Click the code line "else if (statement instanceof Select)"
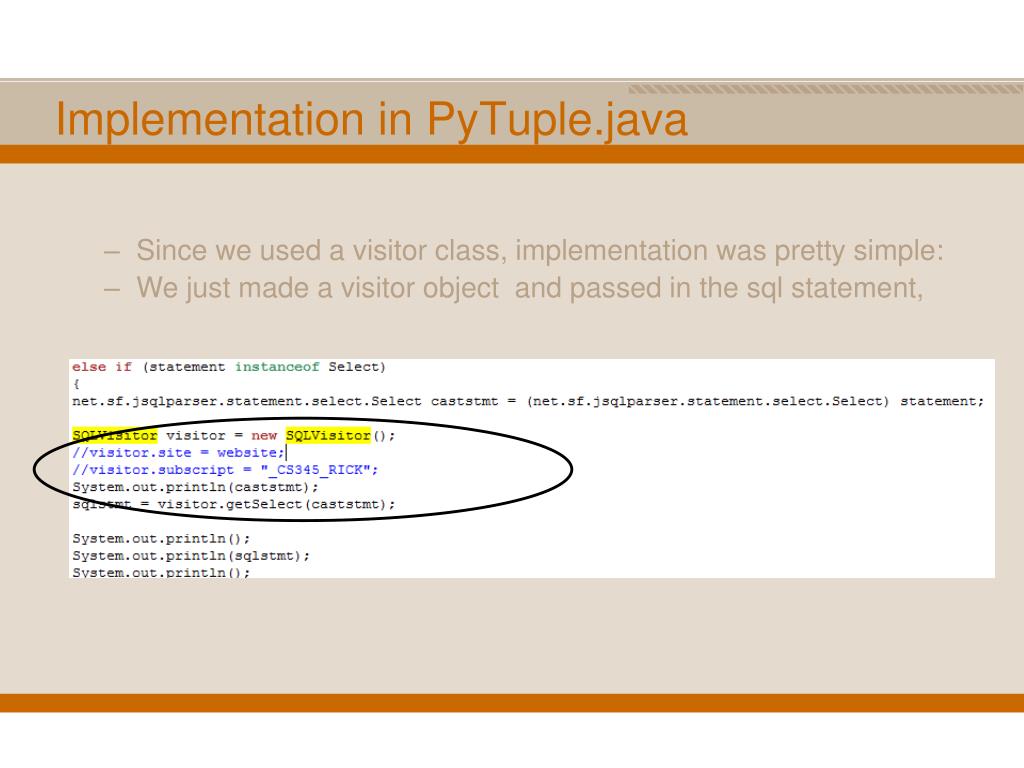This screenshot has width=1024, height=768. click(229, 366)
